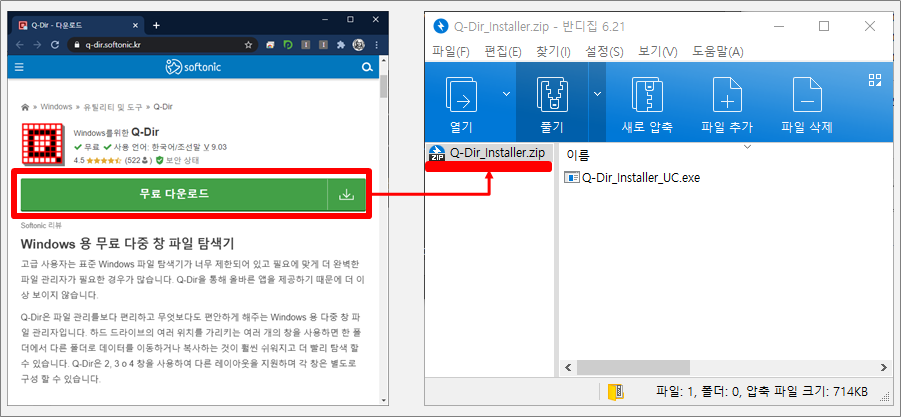Screen dimensions: 901x417
Task: Click the download arrow icon beside 무료 다운로드
Action: point(346,195)
